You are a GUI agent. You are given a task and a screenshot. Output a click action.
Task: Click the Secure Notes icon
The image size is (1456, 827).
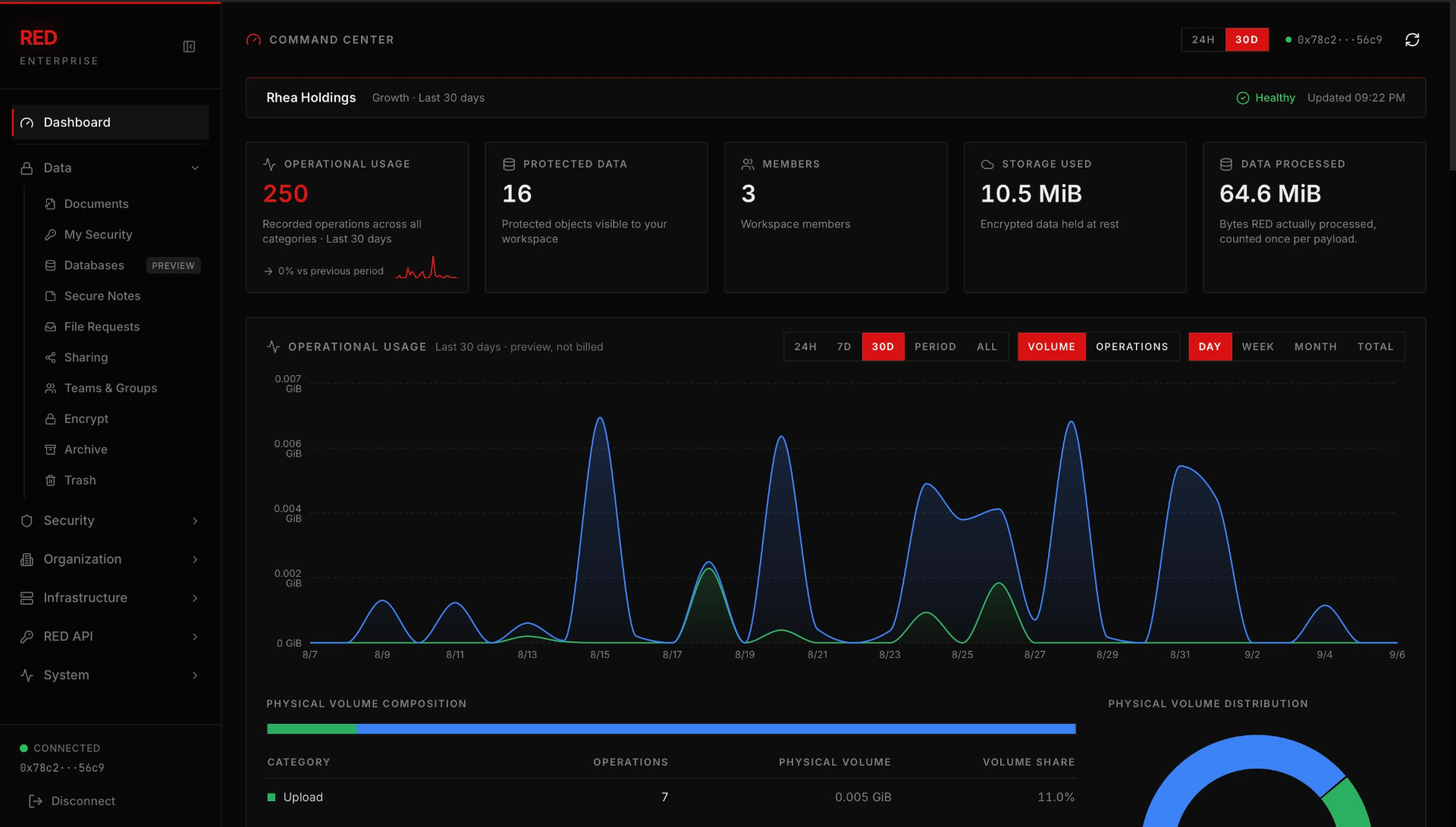[x=51, y=296]
